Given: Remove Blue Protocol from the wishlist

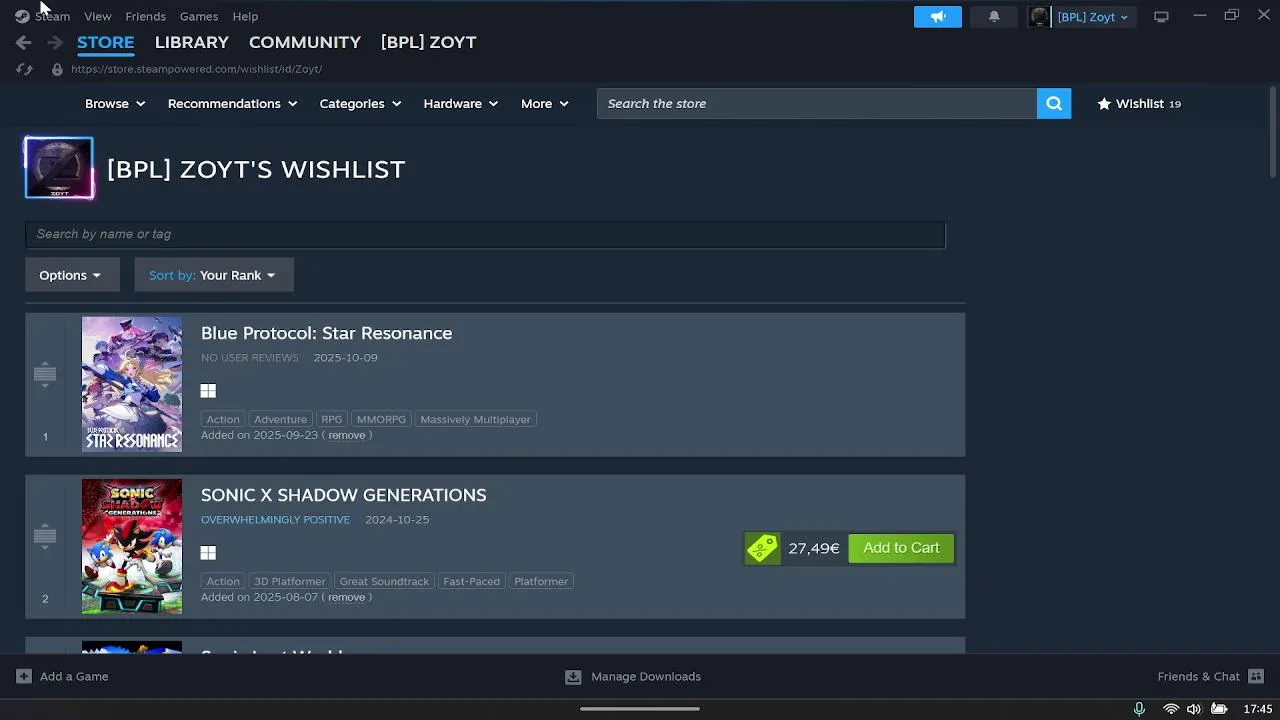Looking at the screenshot, I should 347,435.
